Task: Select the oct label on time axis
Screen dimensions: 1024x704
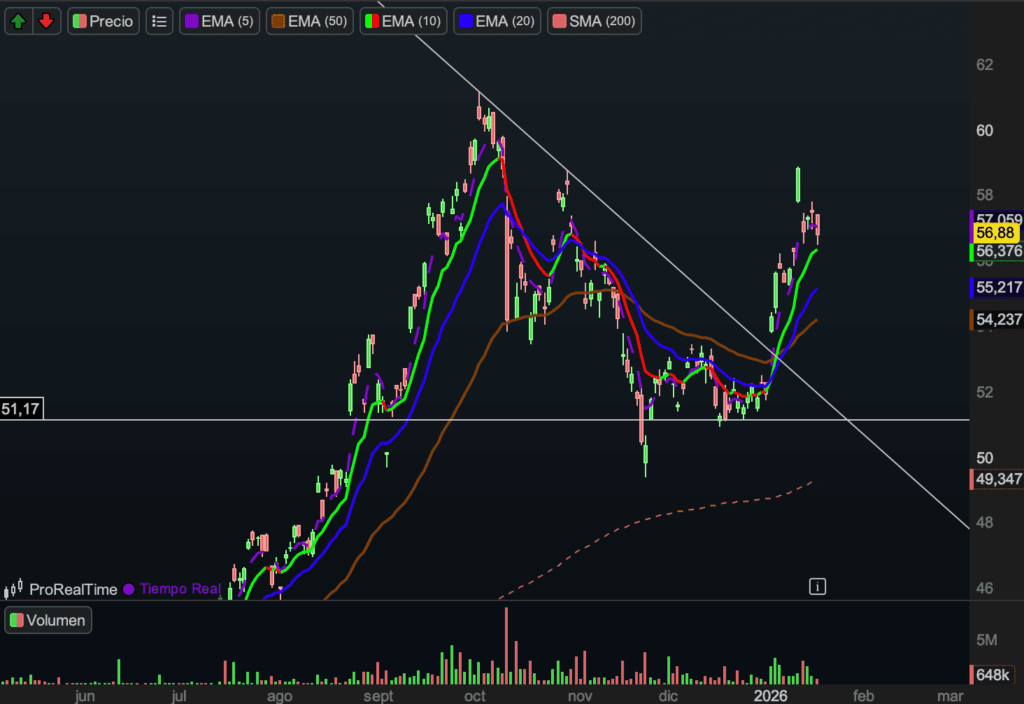Action: click(x=475, y=695)
